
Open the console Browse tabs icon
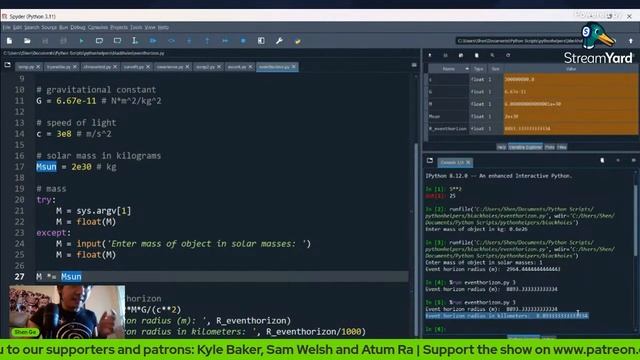[430, 160]
